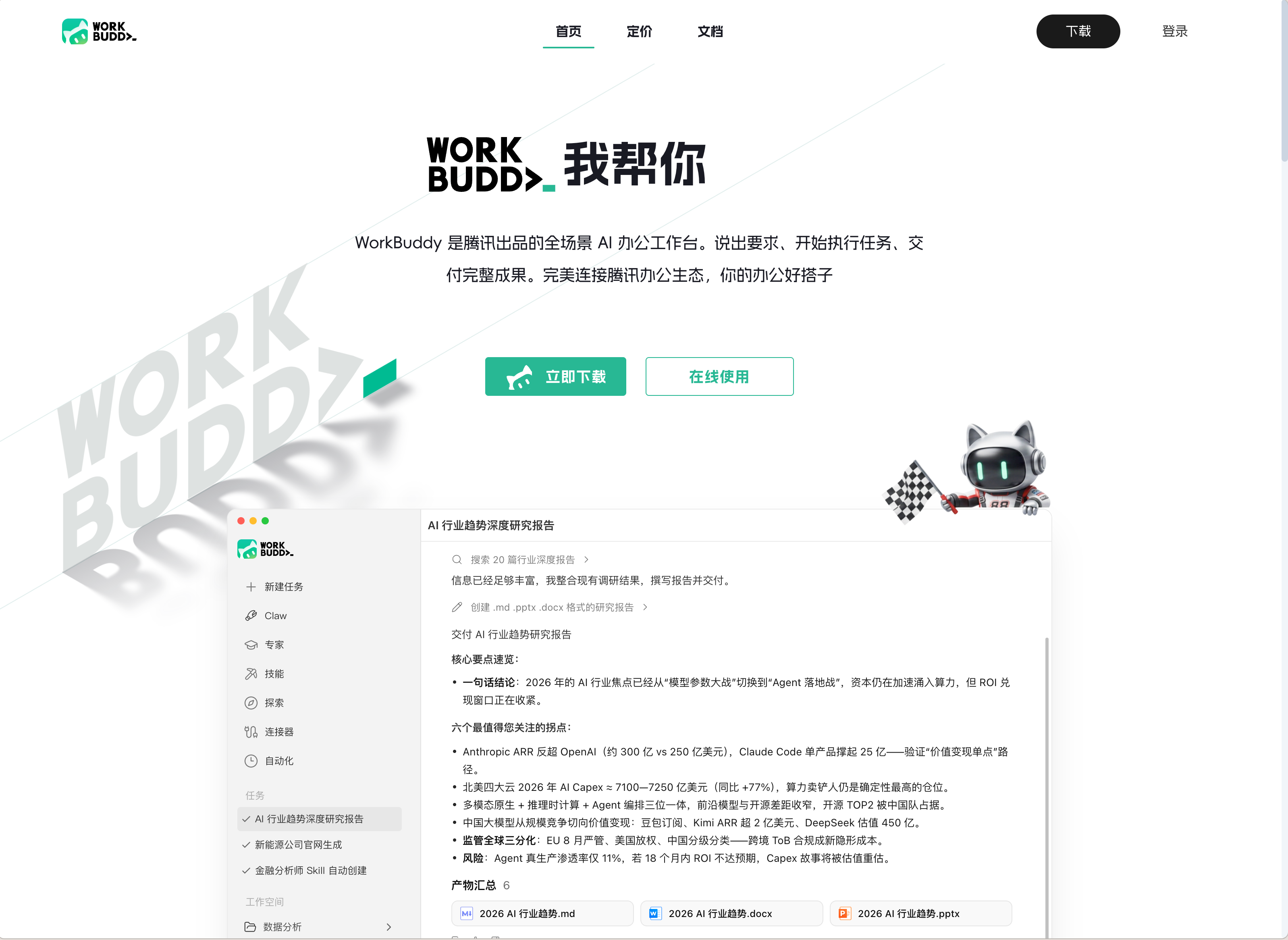Click the red close dot of app window
1288x940 pixels.
pos(241,521)
